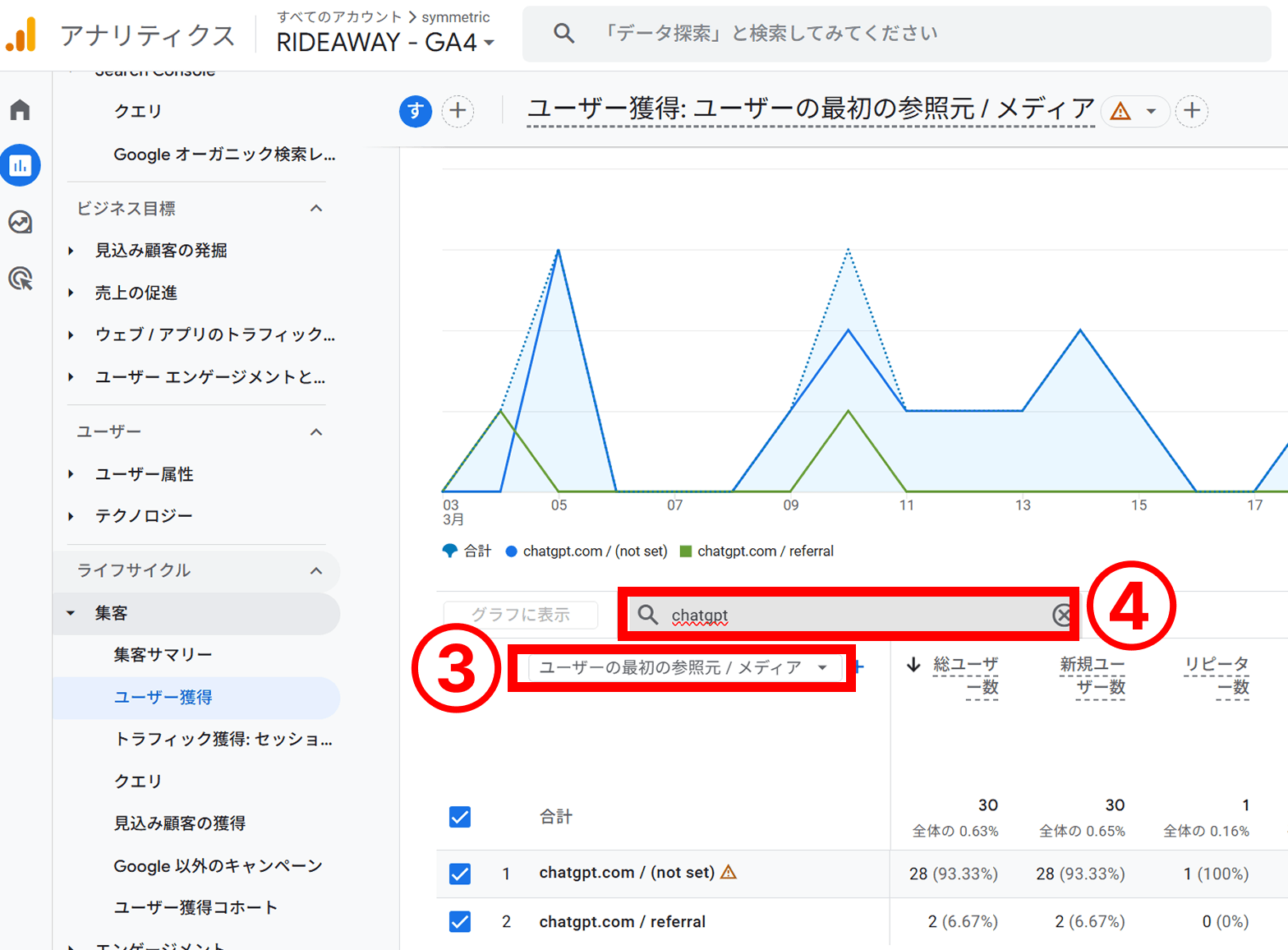The height and width of the screenshot is (950, 1288).
Task: Open the Reports icon in left rail
Action: coord(21,165)
